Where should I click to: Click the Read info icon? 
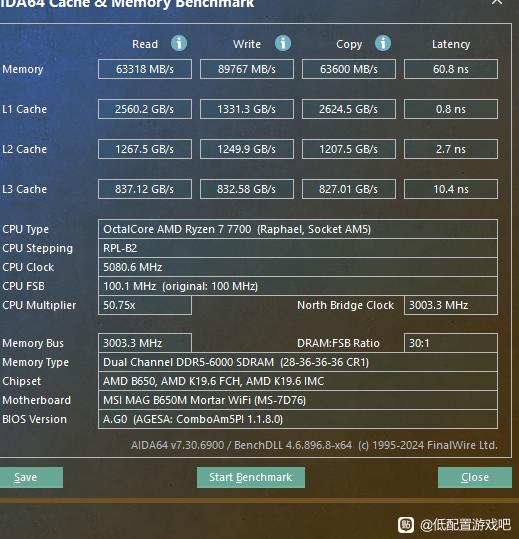[179, 43]
